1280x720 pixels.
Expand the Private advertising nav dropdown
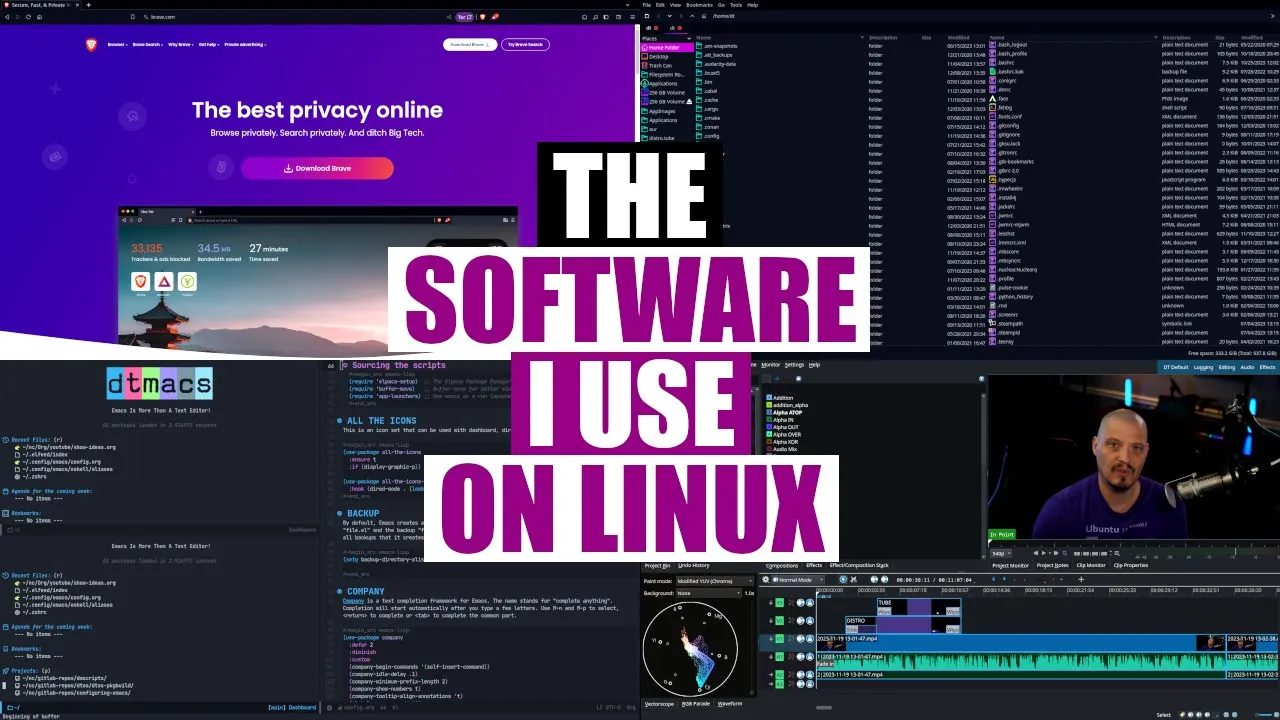pyautogui.click(x=246, y=45)
